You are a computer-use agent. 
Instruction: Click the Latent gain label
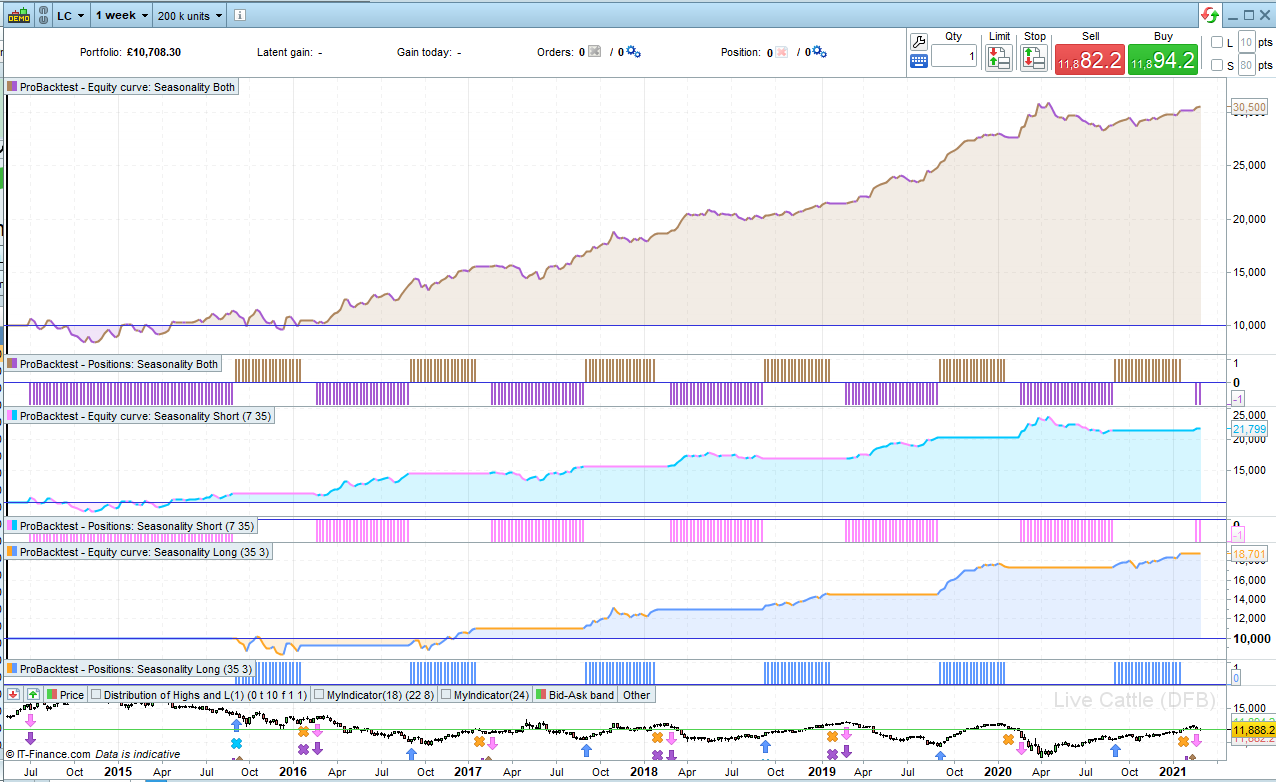tap(284, 52)
